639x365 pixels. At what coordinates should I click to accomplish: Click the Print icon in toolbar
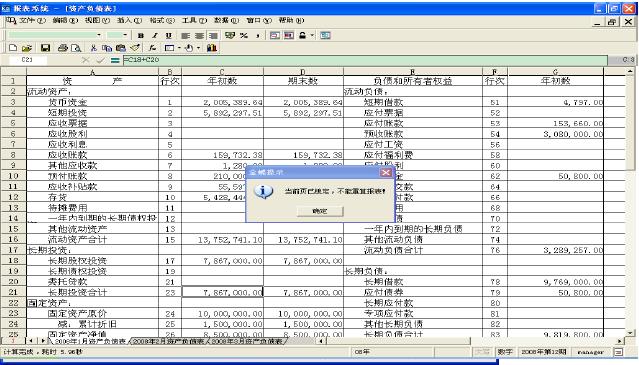point(62,48)
